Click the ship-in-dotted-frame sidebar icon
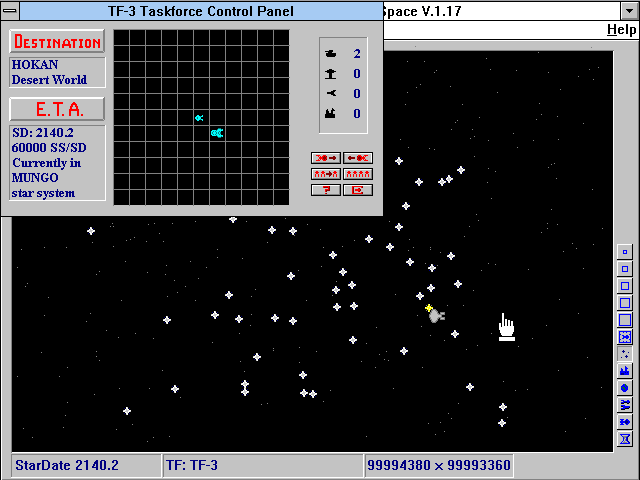This screenshot has width=640, height=480. (x=624, y=337)
